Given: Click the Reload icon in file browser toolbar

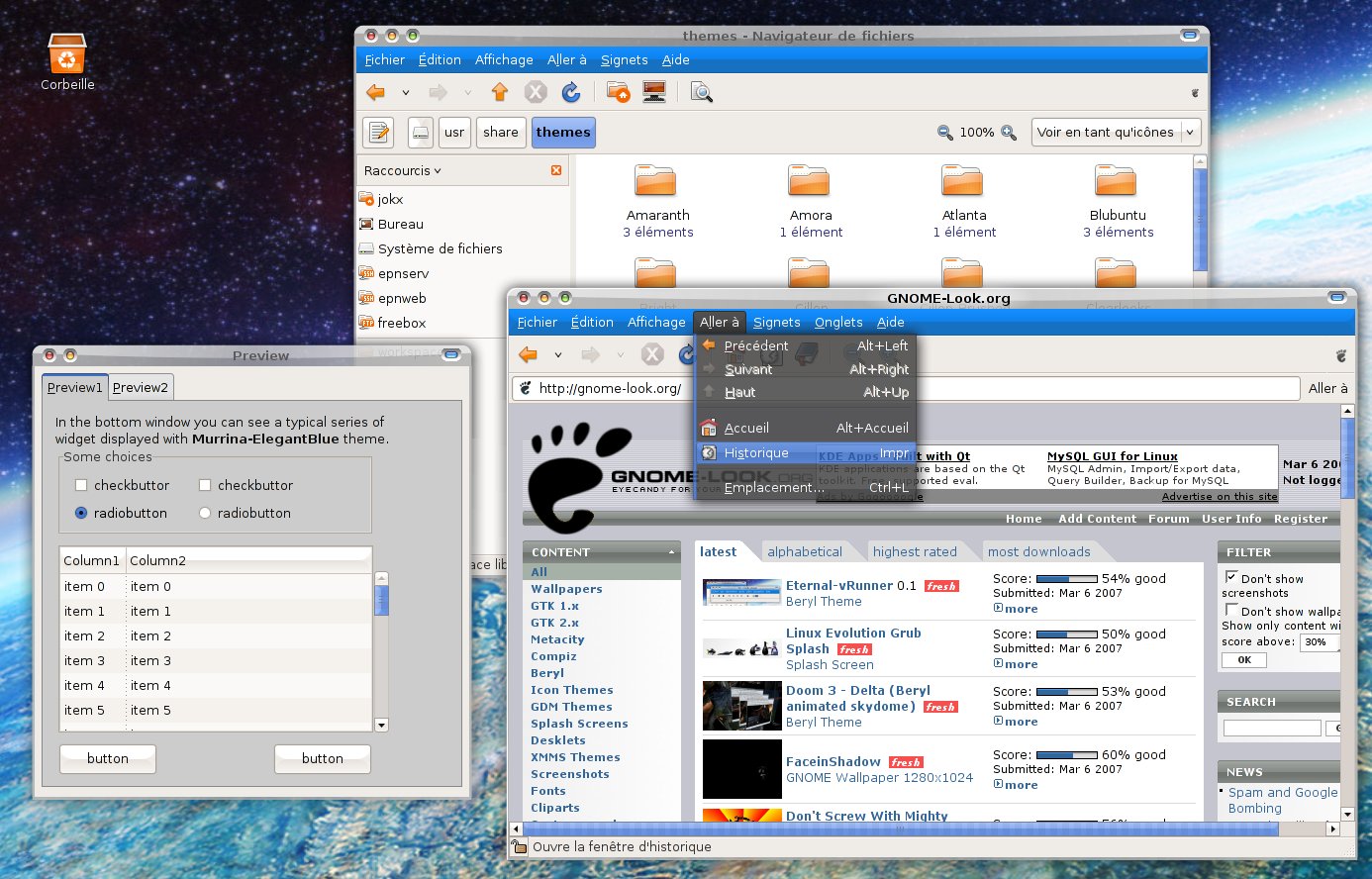Looking at the screenshot, I should (571, 93).
